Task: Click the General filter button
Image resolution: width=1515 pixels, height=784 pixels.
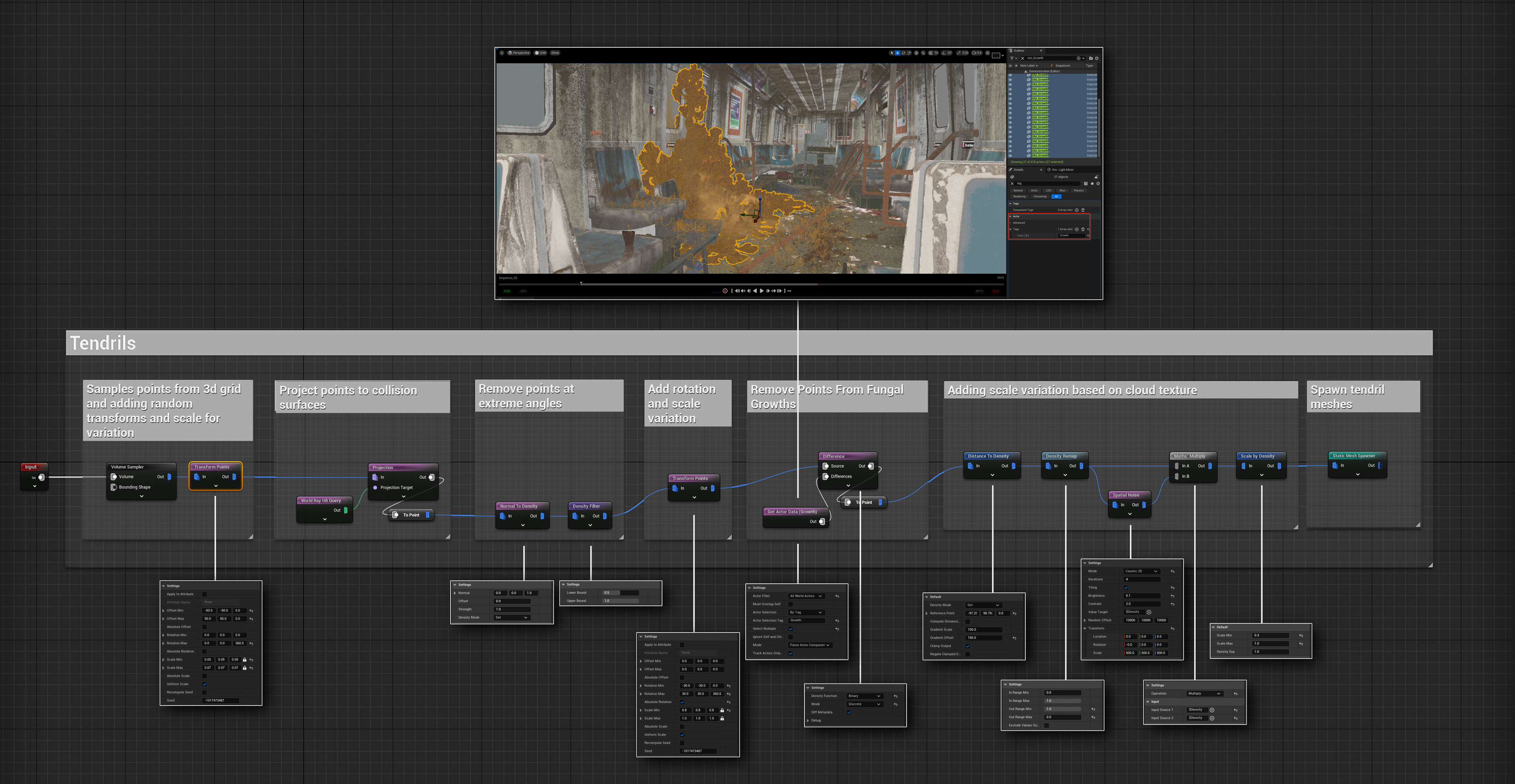Action: pos(1018,190)
